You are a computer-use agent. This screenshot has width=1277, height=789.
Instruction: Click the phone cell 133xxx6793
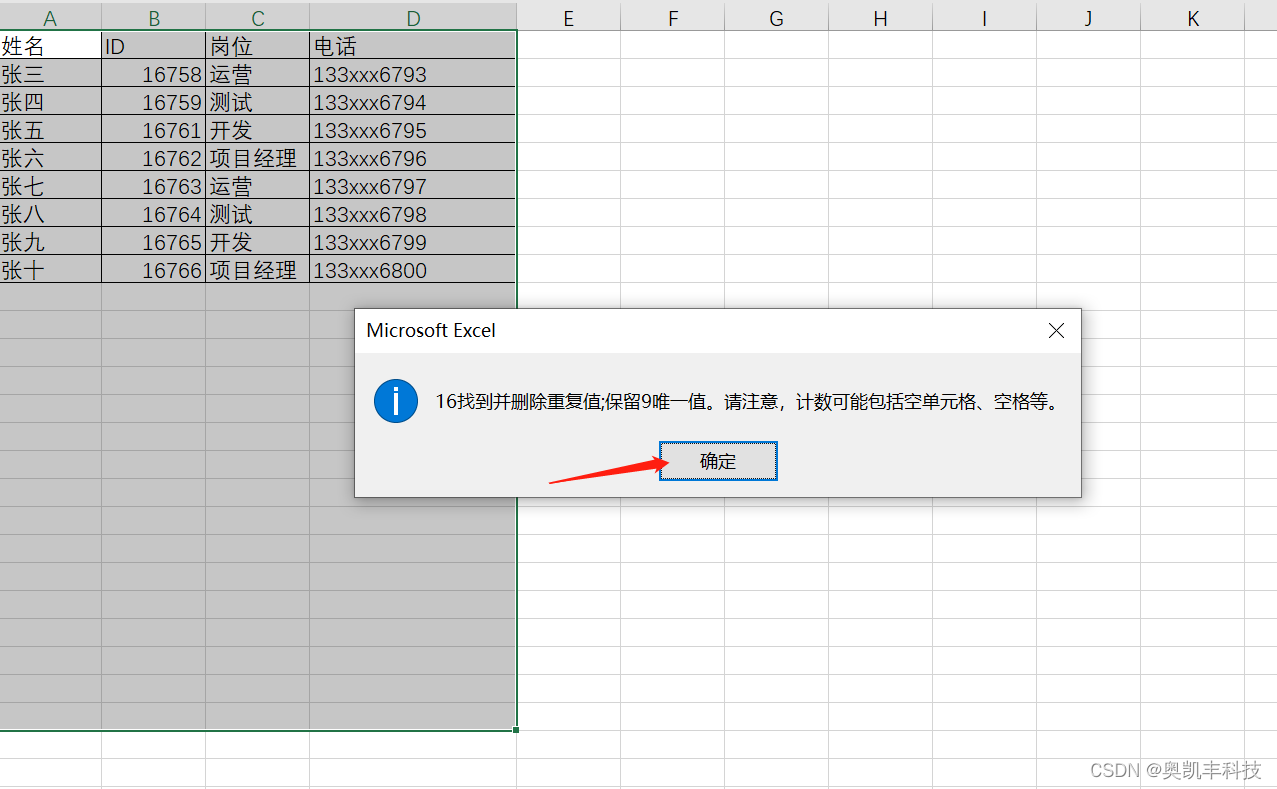point(413,74)
